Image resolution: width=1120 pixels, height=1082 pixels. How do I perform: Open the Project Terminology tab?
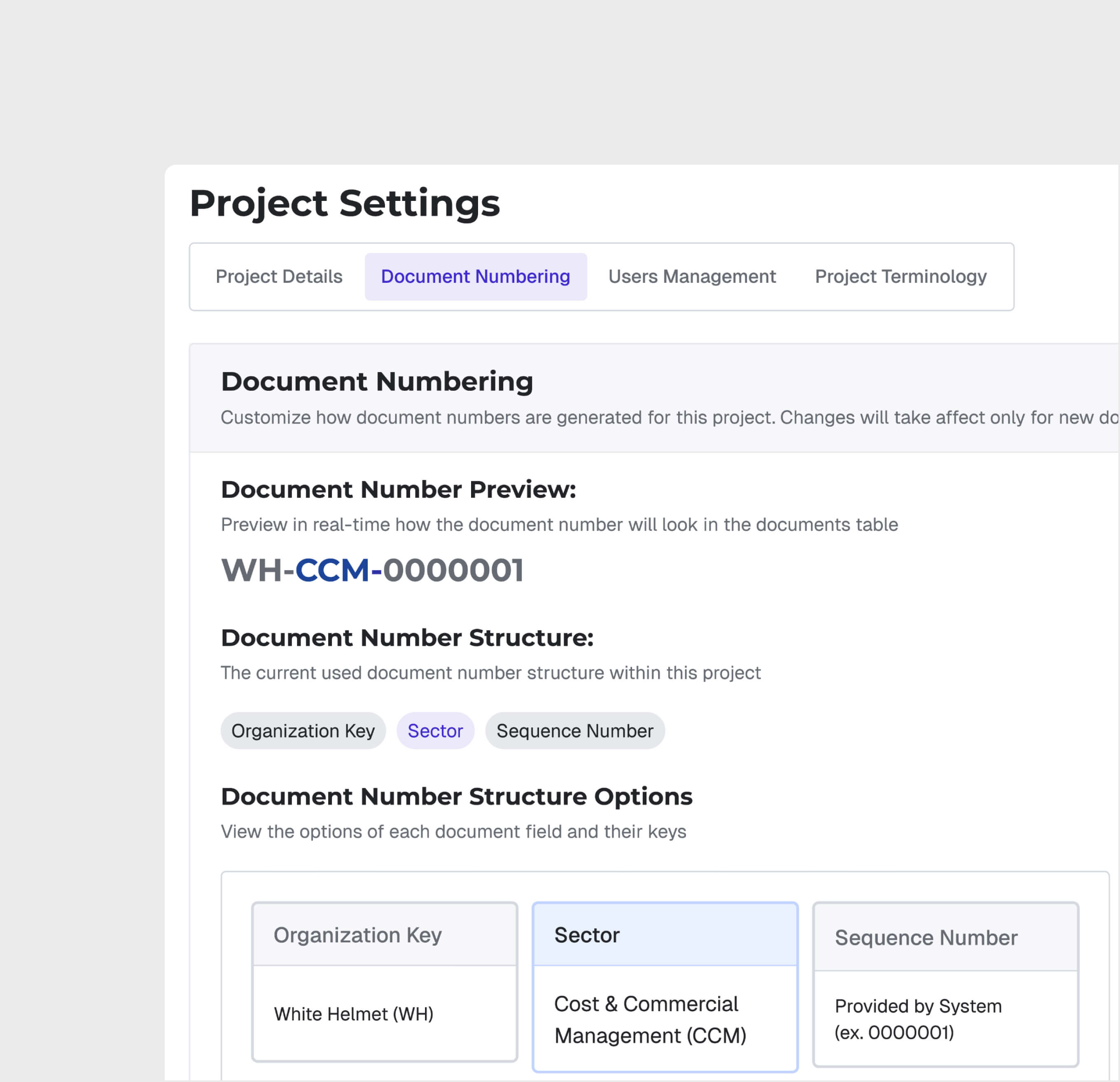(901, 277)
